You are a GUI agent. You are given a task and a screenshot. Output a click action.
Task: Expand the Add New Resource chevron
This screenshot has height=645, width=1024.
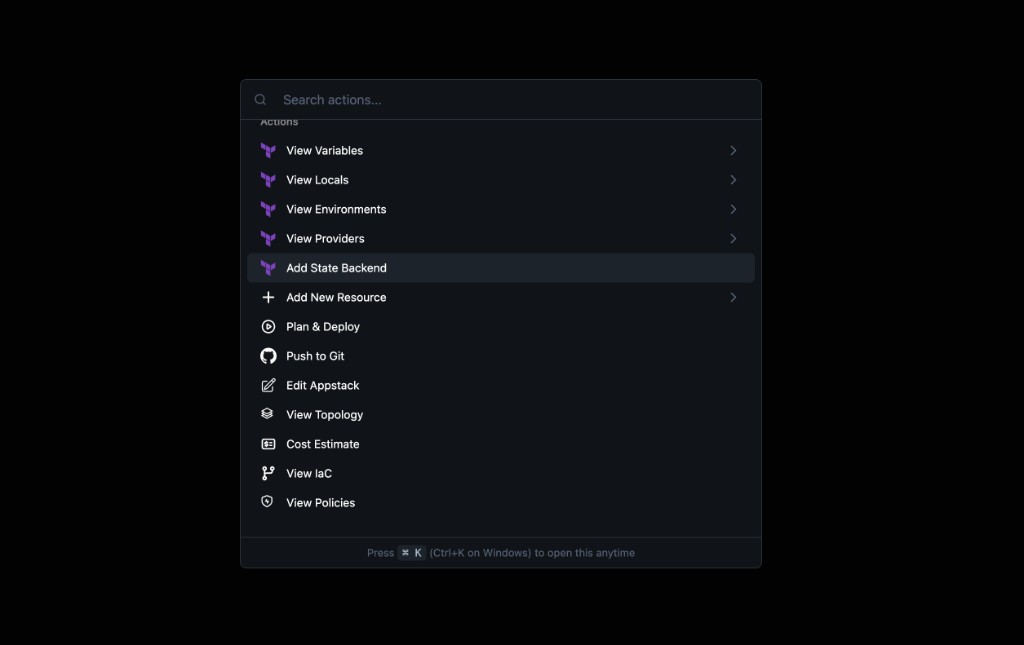[733, 297]
